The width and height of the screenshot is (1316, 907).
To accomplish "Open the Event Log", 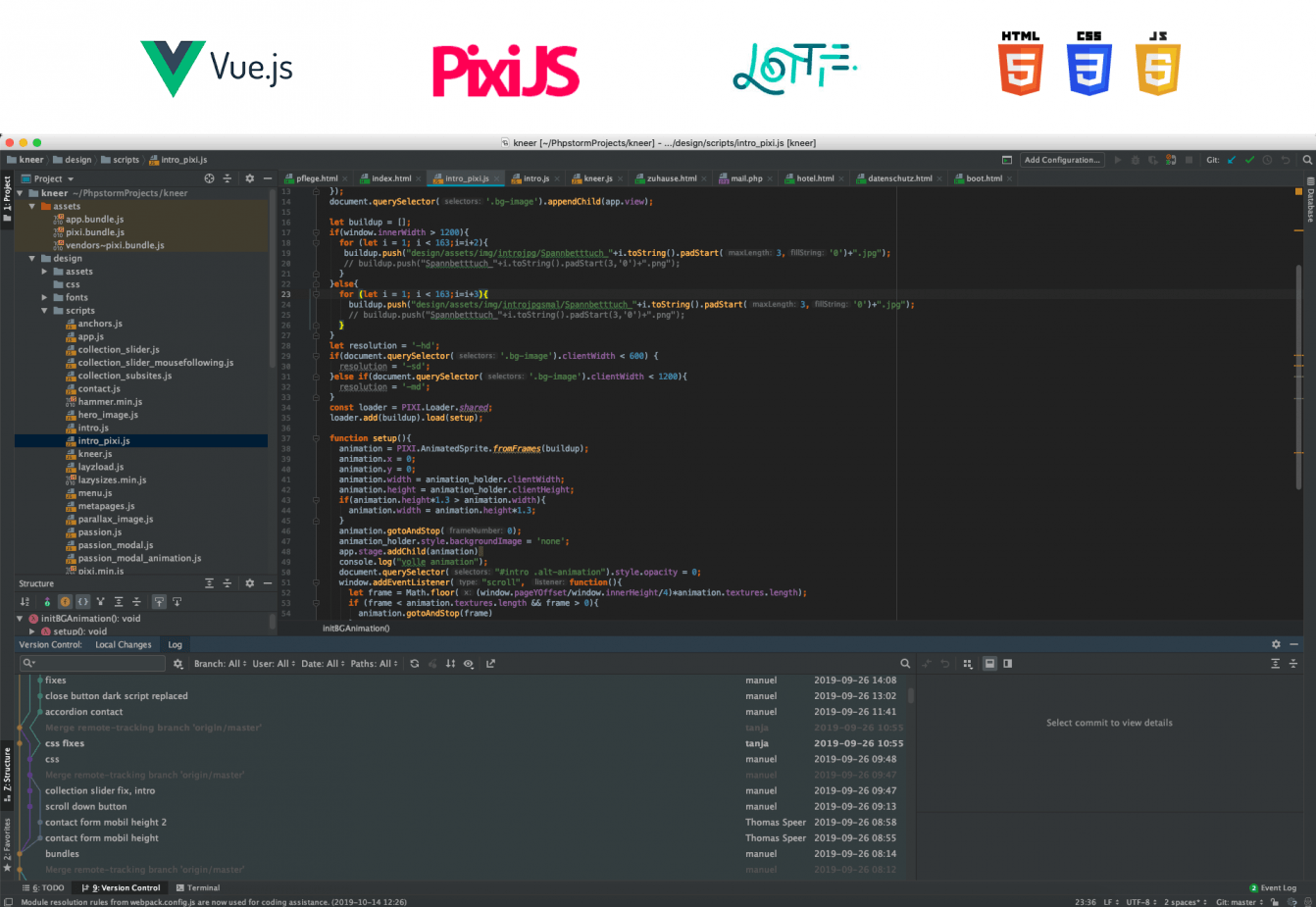I will click(x=1273, y=887).
